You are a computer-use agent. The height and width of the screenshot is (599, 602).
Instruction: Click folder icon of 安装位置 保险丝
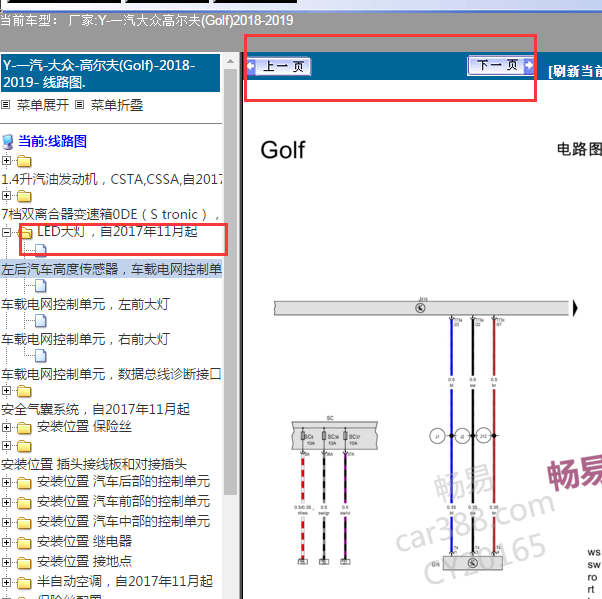[24, 427]
